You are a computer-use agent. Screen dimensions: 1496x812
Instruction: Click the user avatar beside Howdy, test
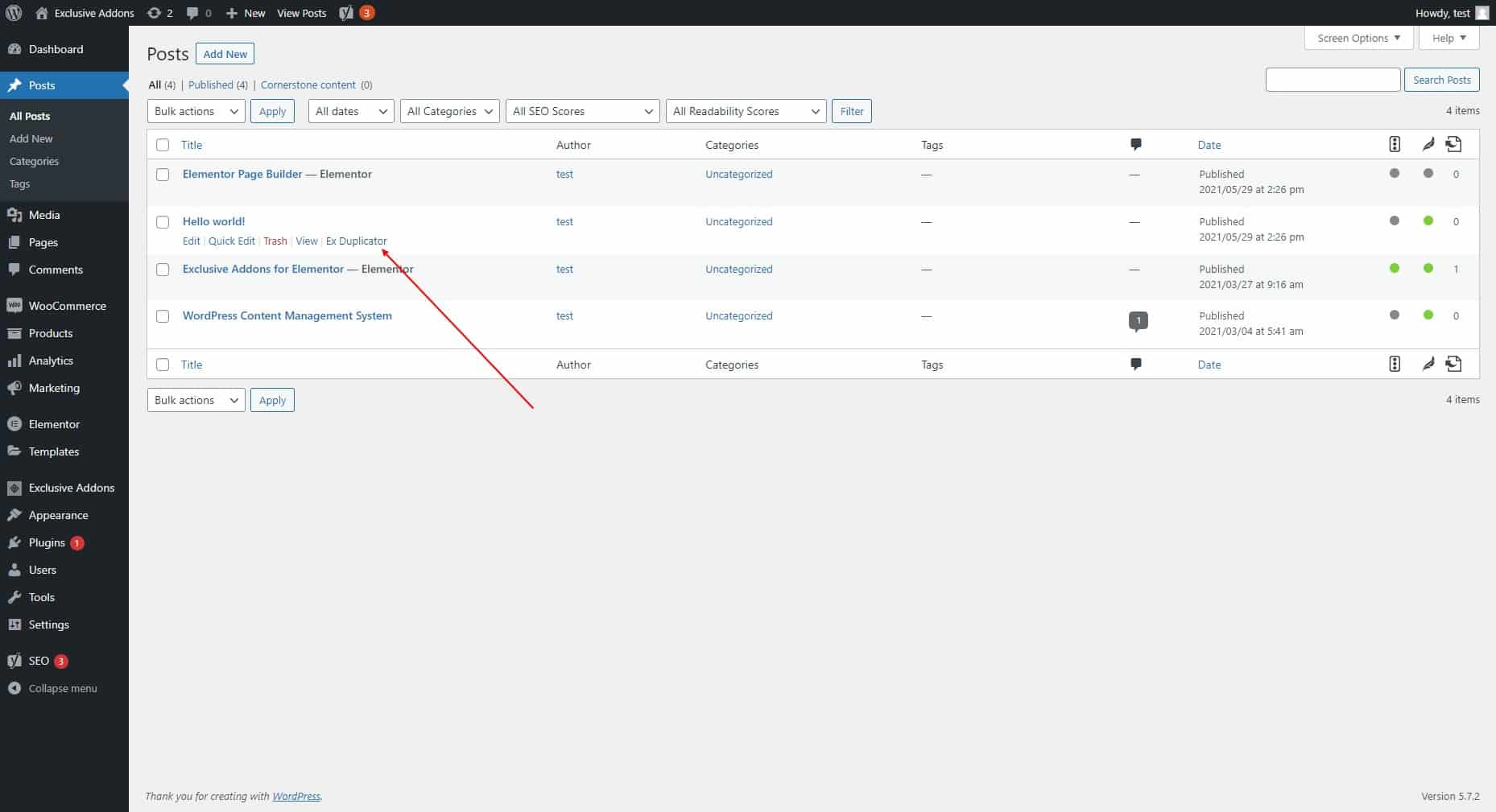tap(1482, 13)
